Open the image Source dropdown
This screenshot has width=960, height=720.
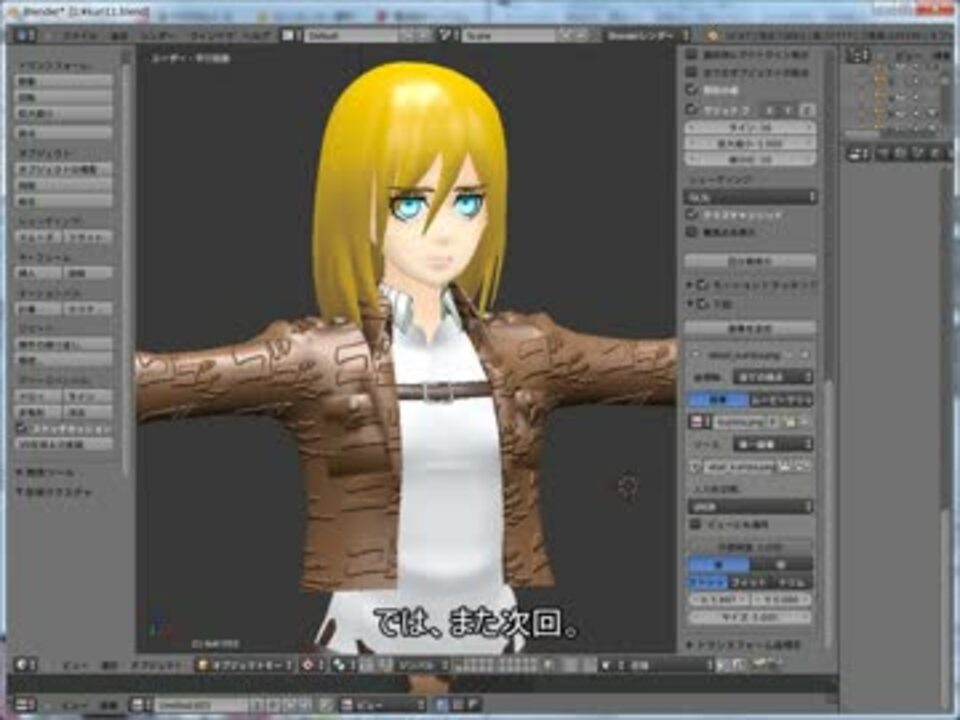pyautogui.click(x=773, y=444)
